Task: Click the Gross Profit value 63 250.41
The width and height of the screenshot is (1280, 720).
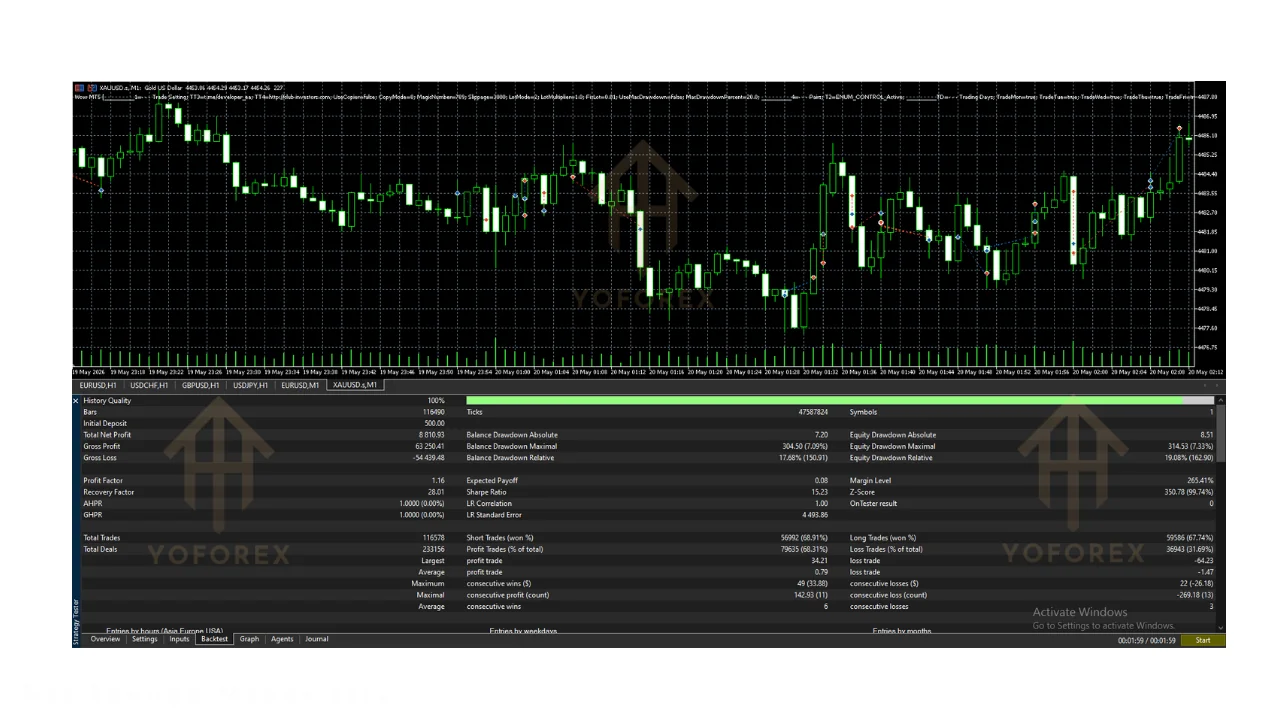Action: tap(429, 446)
